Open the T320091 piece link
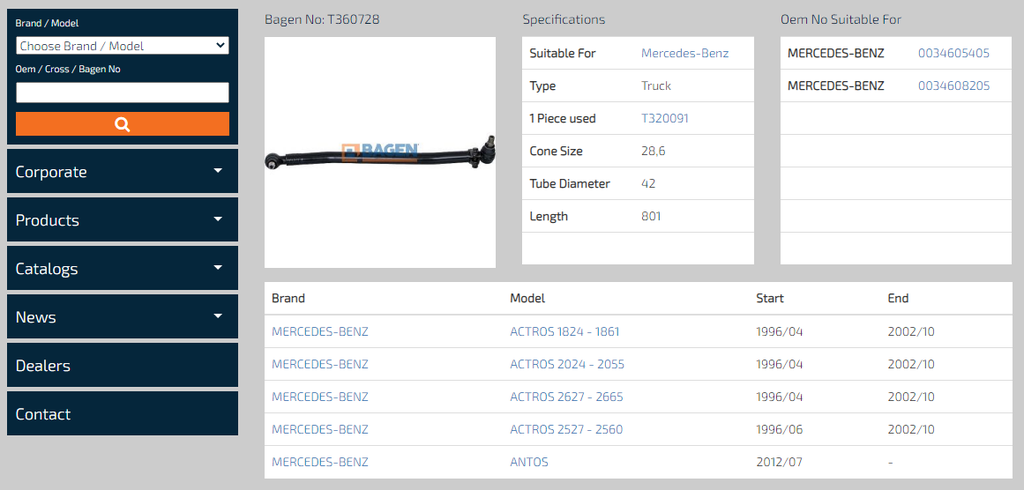This screenshot has width=1024, height=490. [x=665, y=118]
